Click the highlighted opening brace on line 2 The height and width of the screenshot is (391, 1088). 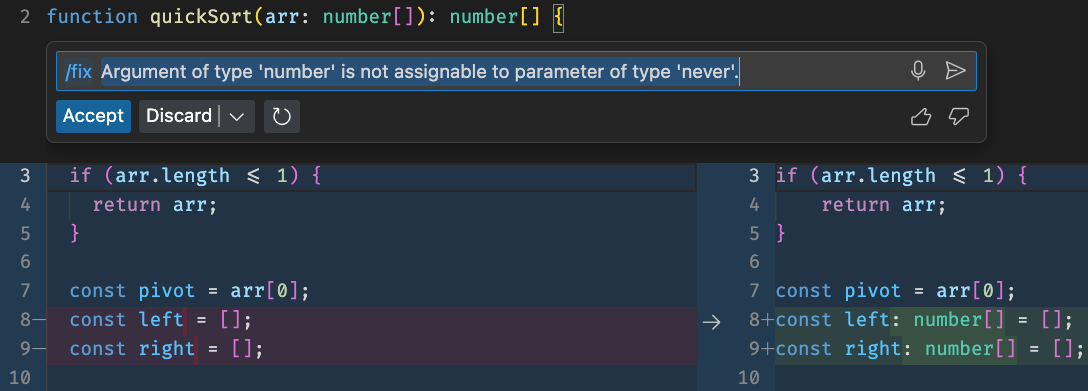559,17
